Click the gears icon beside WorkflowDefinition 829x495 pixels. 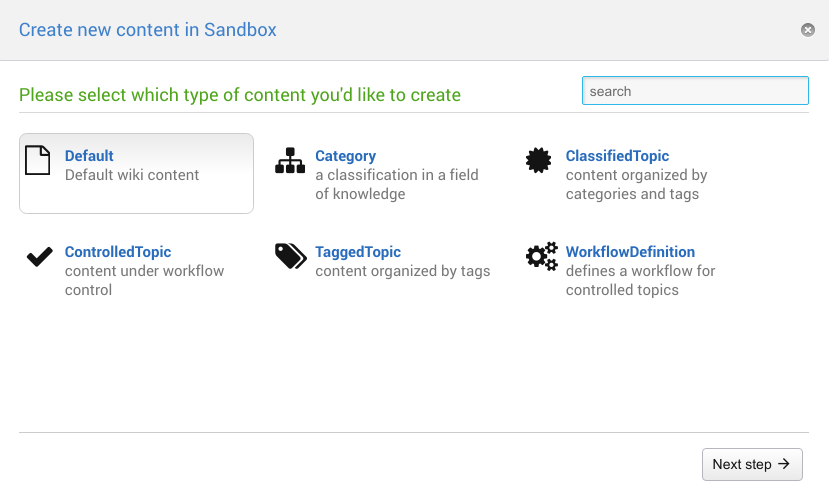[541, 257]
